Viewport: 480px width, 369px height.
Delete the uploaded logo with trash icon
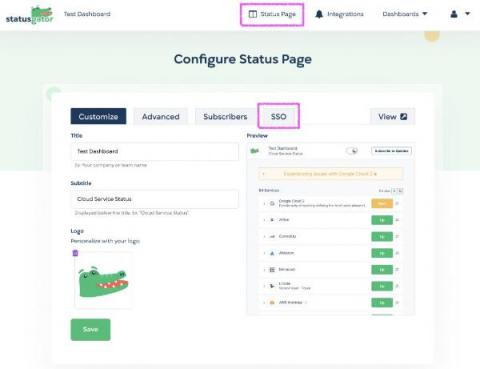click(x=75, y=253)
